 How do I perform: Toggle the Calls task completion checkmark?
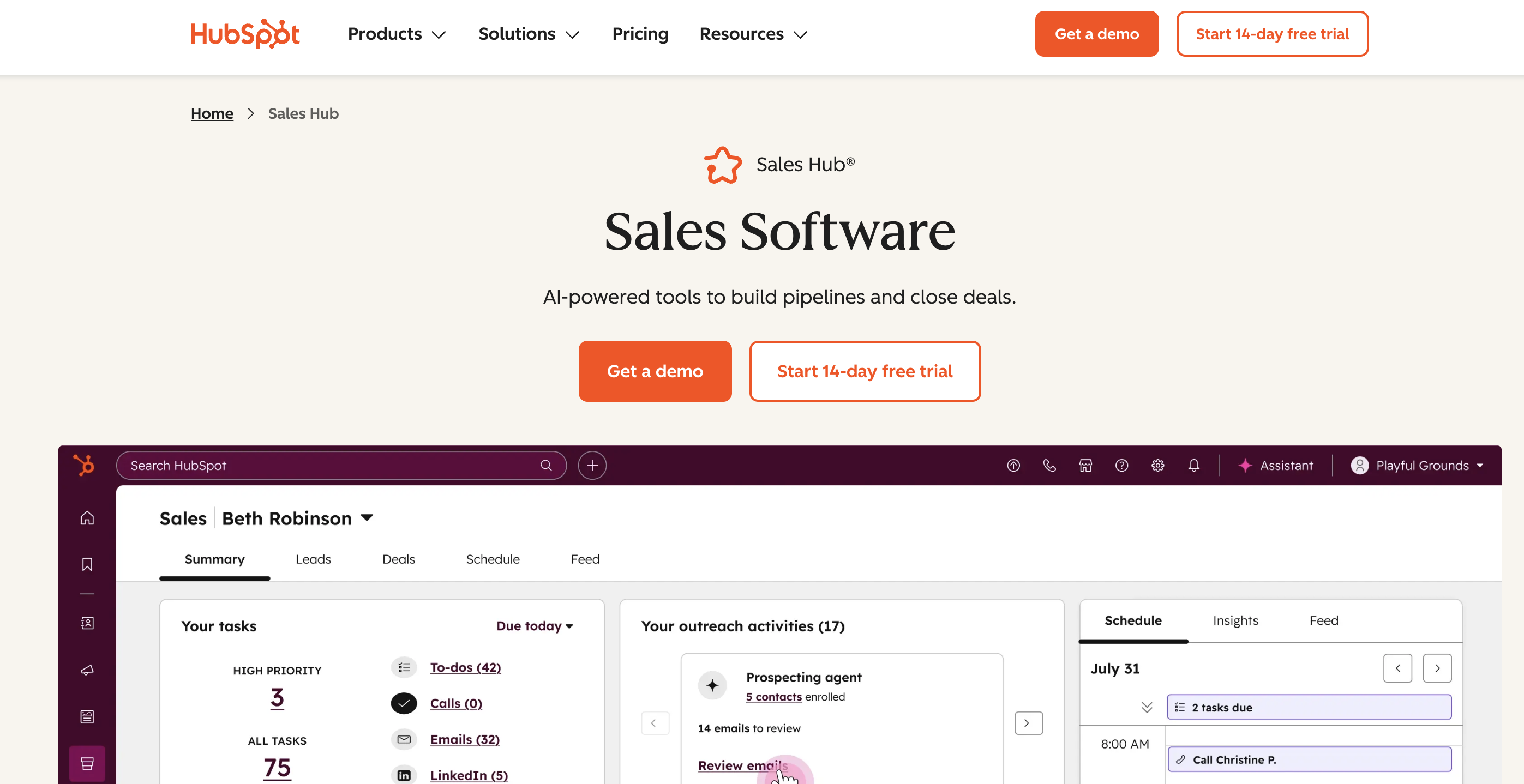coord(404,703)
